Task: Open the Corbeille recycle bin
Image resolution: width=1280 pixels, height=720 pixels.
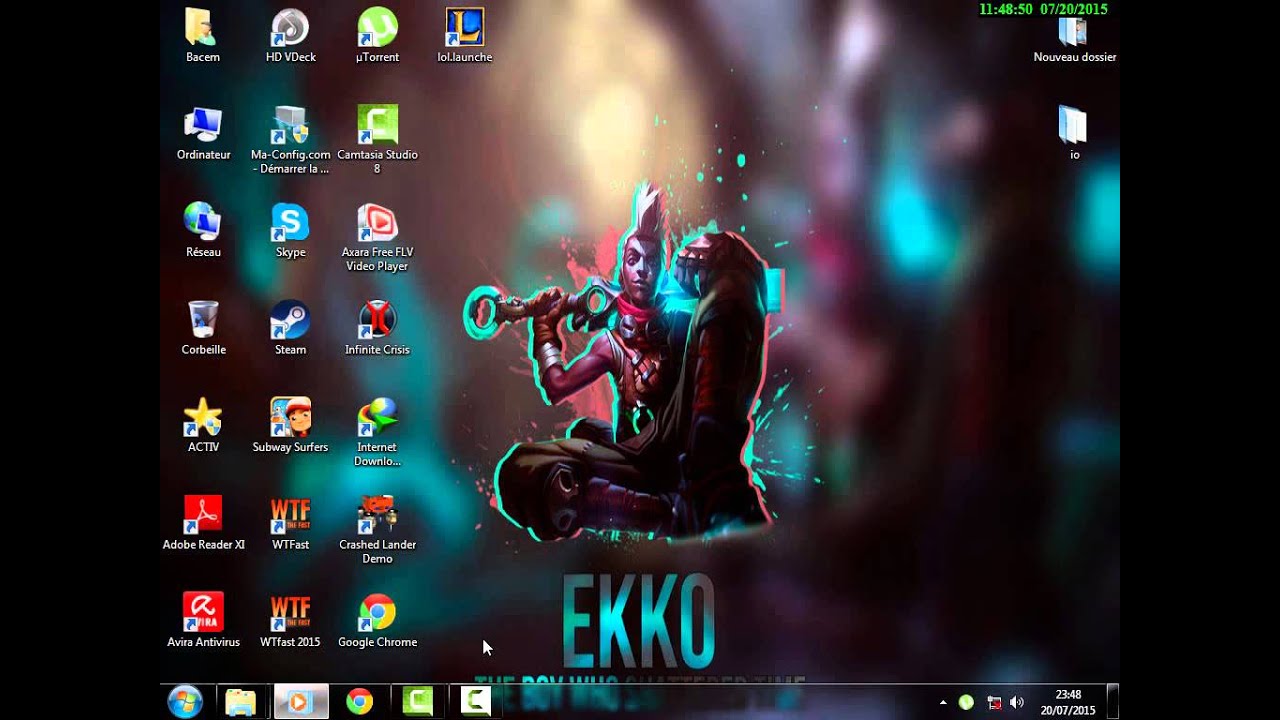Action: click(x=203, y=328)
